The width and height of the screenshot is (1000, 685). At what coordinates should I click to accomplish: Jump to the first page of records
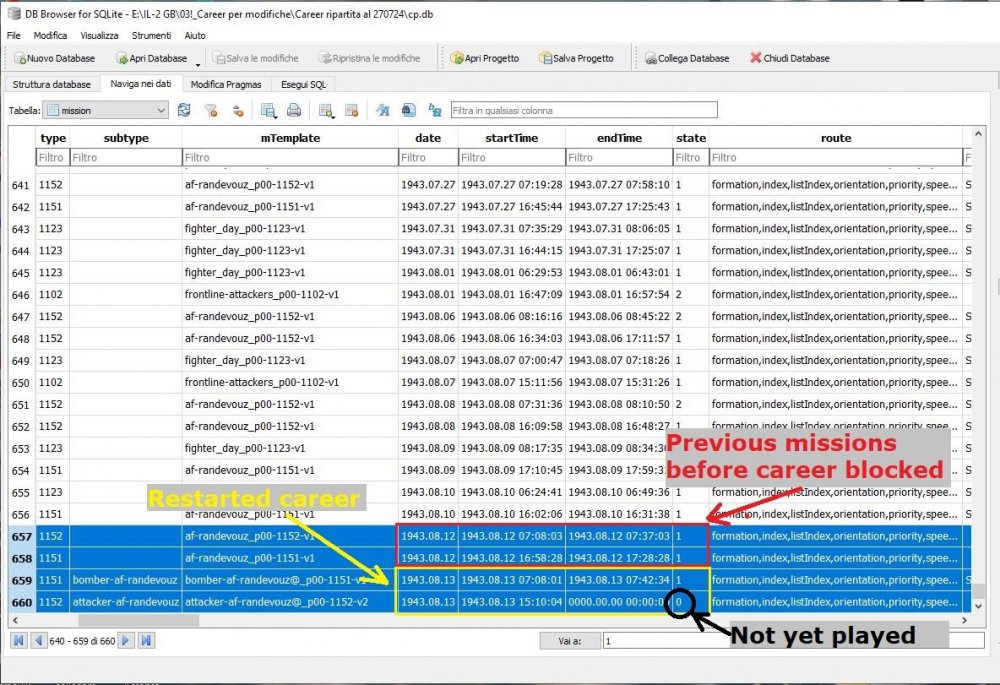click(x=18, y=640)
